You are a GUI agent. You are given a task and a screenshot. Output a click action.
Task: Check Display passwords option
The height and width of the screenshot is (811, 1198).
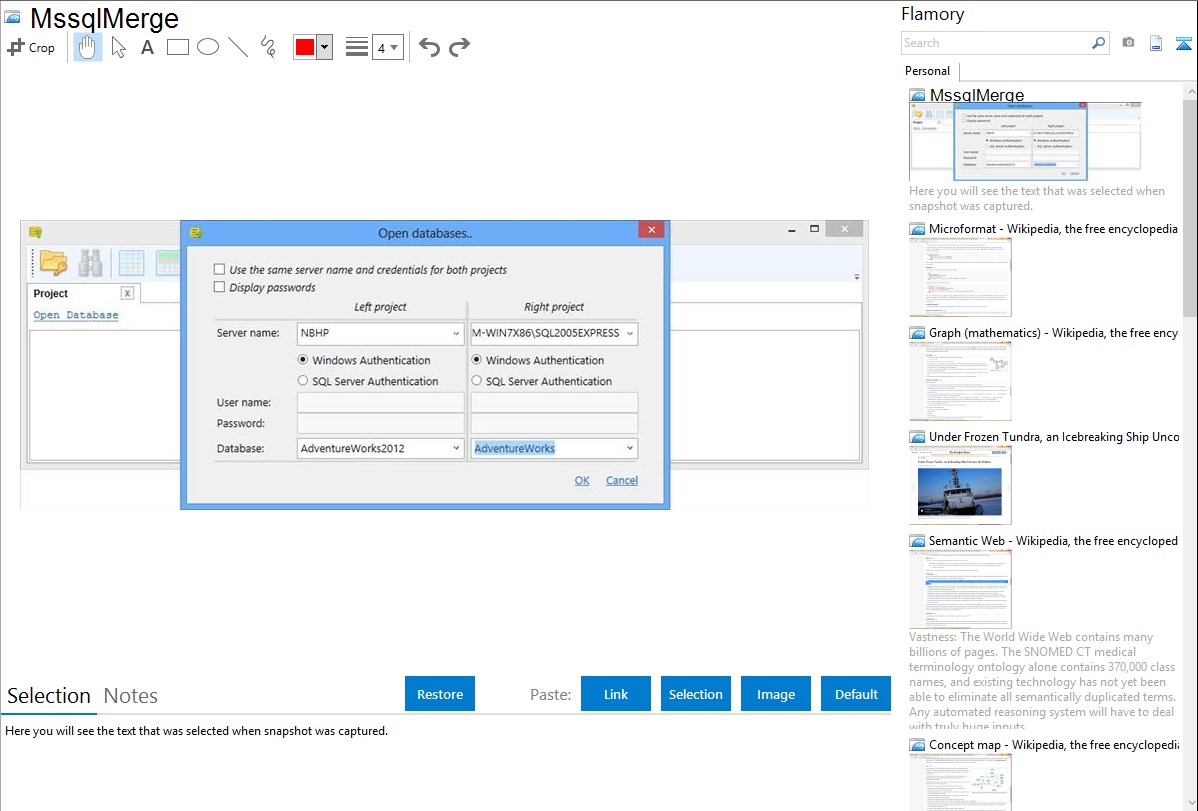(x=219, y=287)
